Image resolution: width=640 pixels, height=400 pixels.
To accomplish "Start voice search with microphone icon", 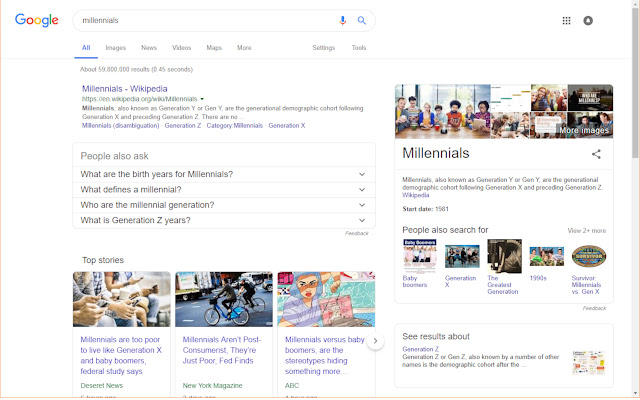I will [342, 20].
